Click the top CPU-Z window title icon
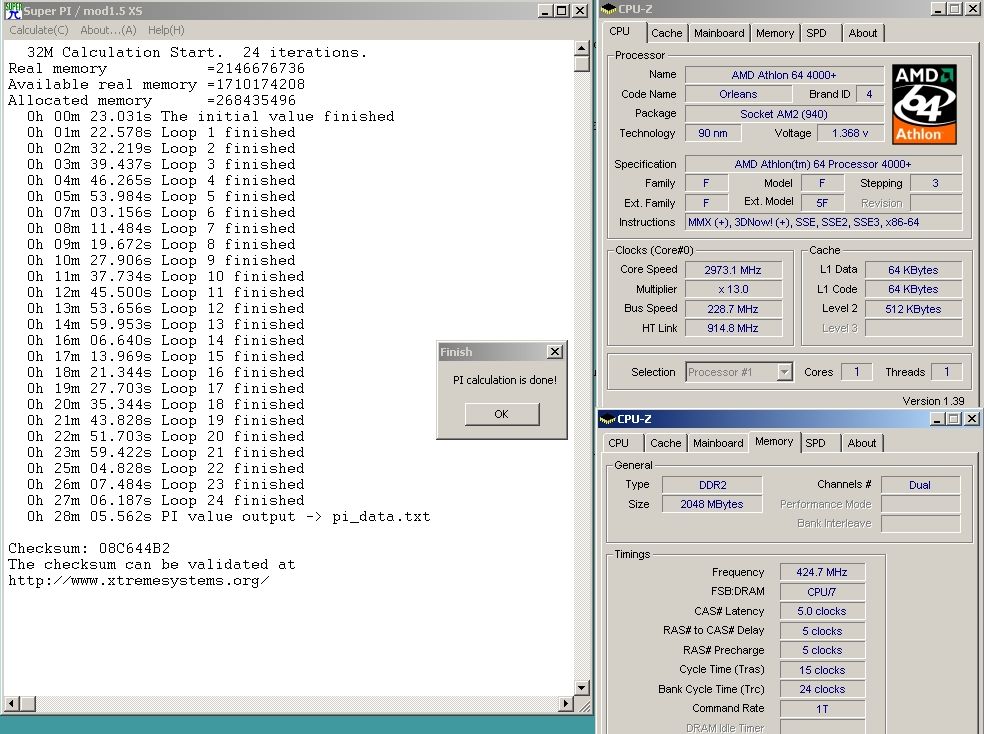Viewport: 984px width, 734px height. coord(609,9)
